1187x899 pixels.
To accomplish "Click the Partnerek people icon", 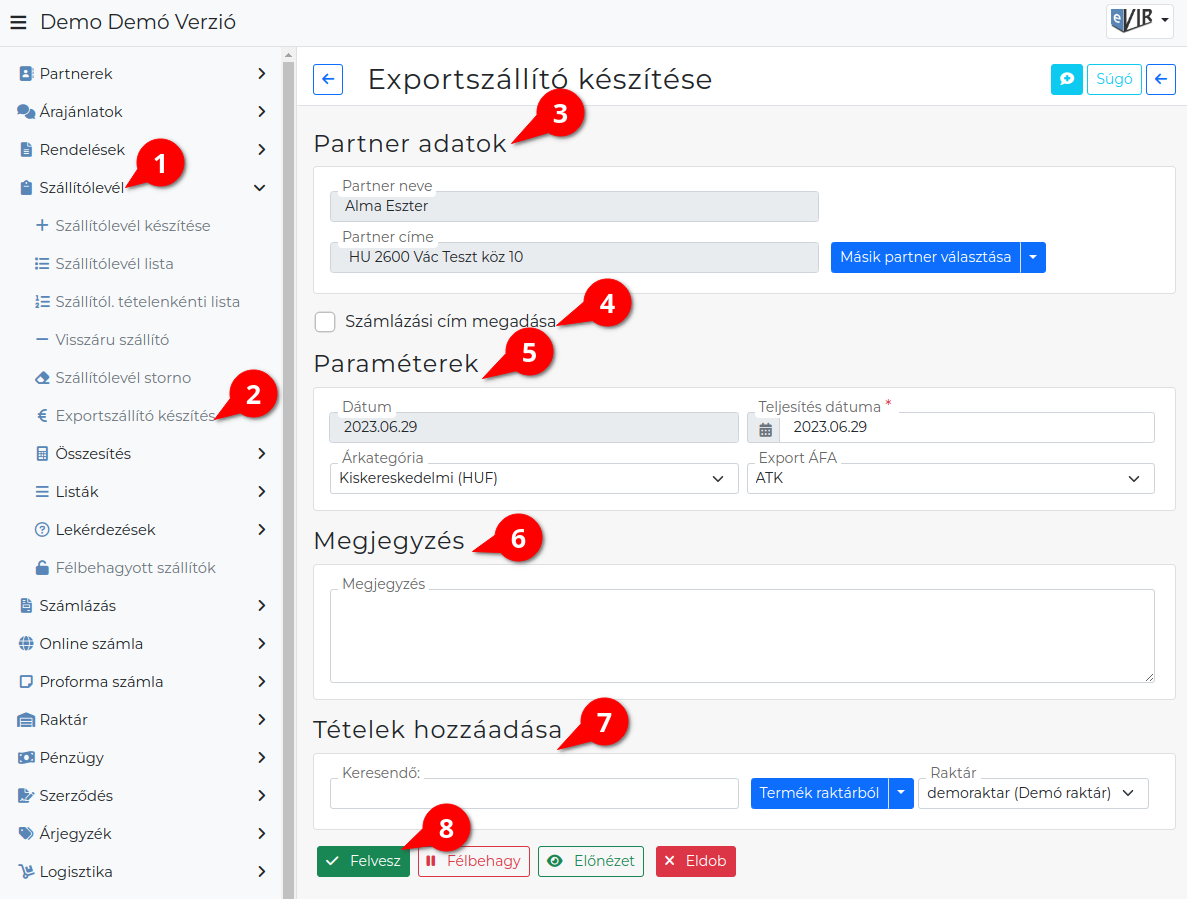I will [26, 73].
